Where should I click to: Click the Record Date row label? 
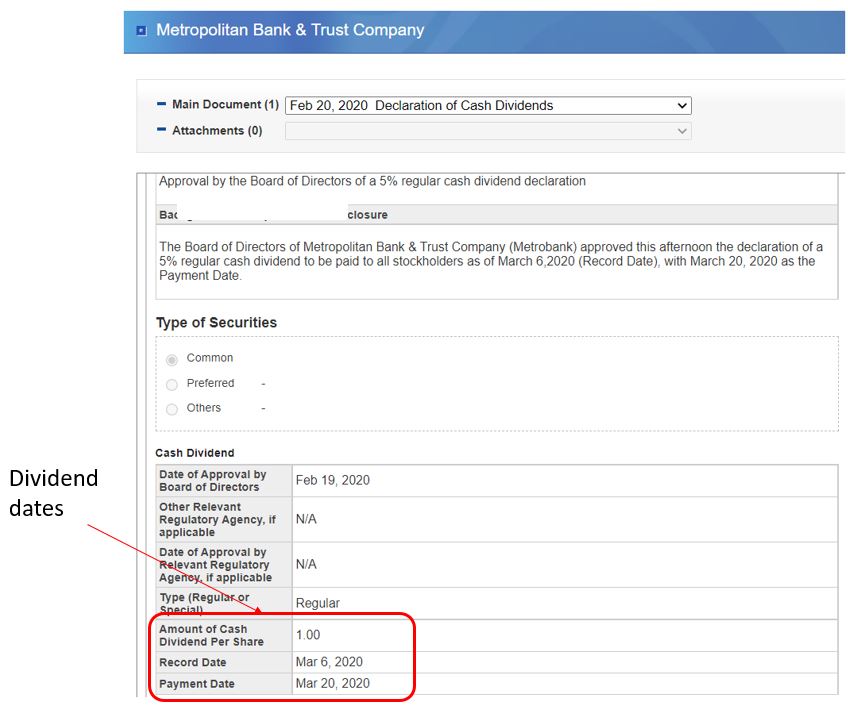(x=193, y=662)
